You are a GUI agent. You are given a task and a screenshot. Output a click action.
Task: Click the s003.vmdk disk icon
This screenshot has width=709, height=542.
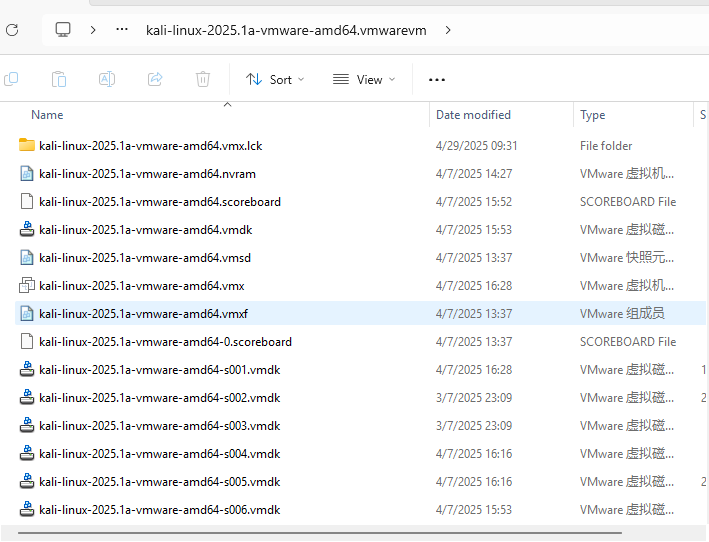coord(27,425)
